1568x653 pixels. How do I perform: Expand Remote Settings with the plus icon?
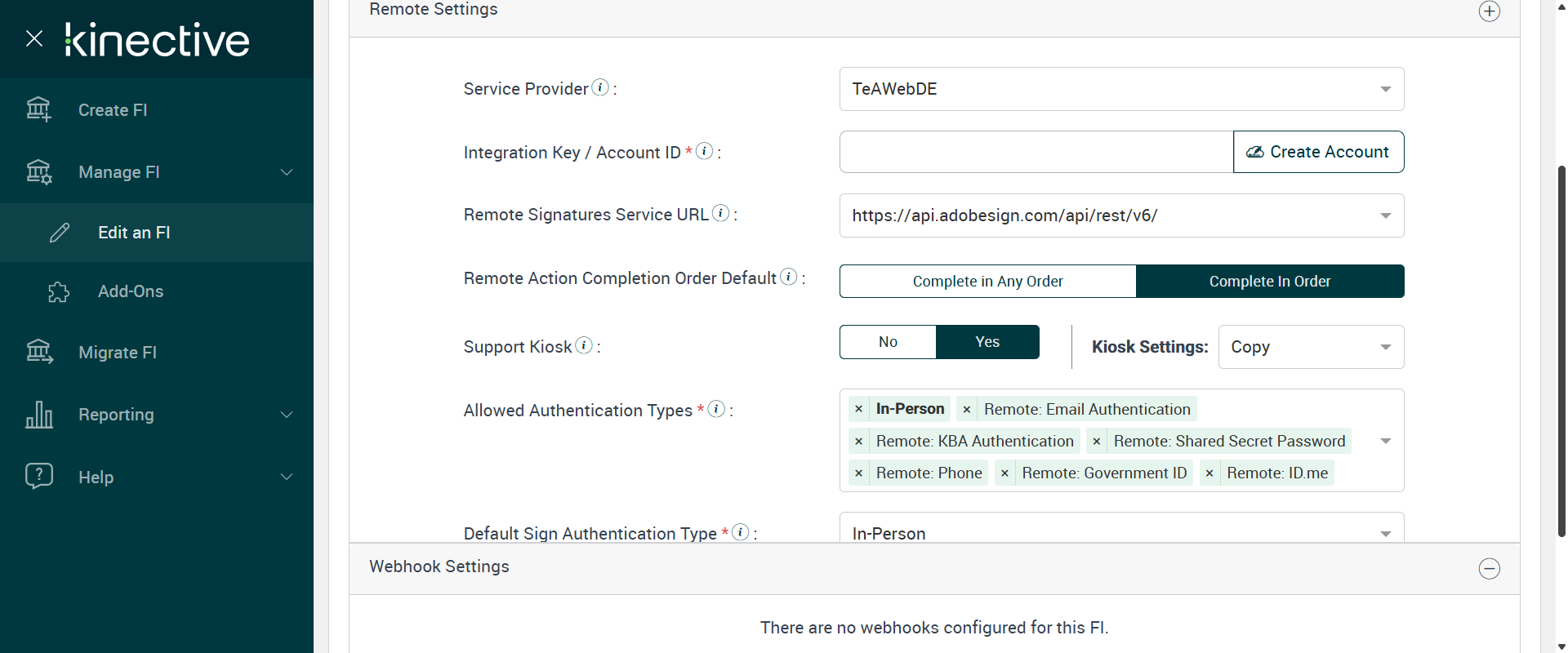click(x=1489, y=11)
